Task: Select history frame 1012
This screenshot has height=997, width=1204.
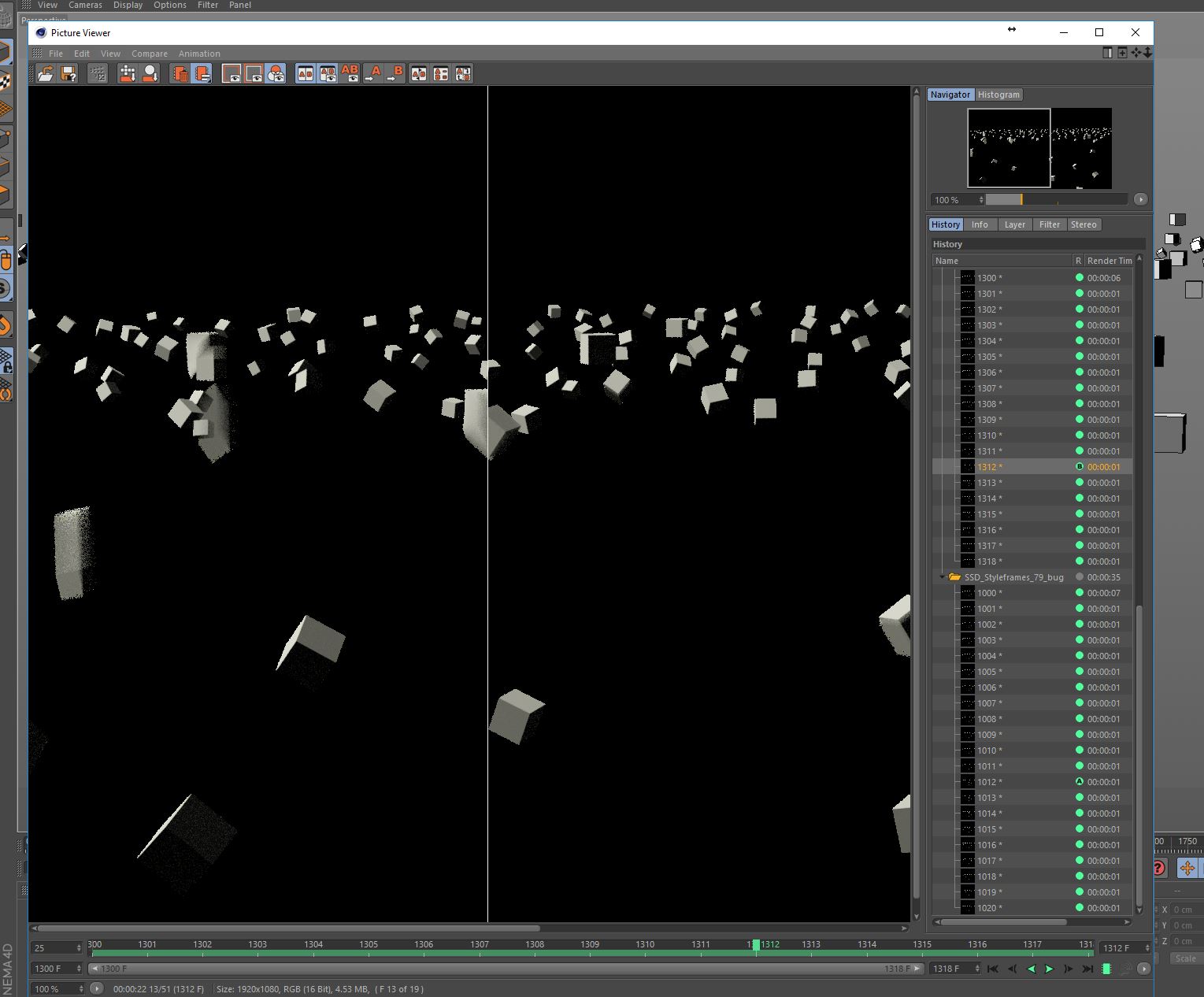Action: click(x=1032, y=782)
